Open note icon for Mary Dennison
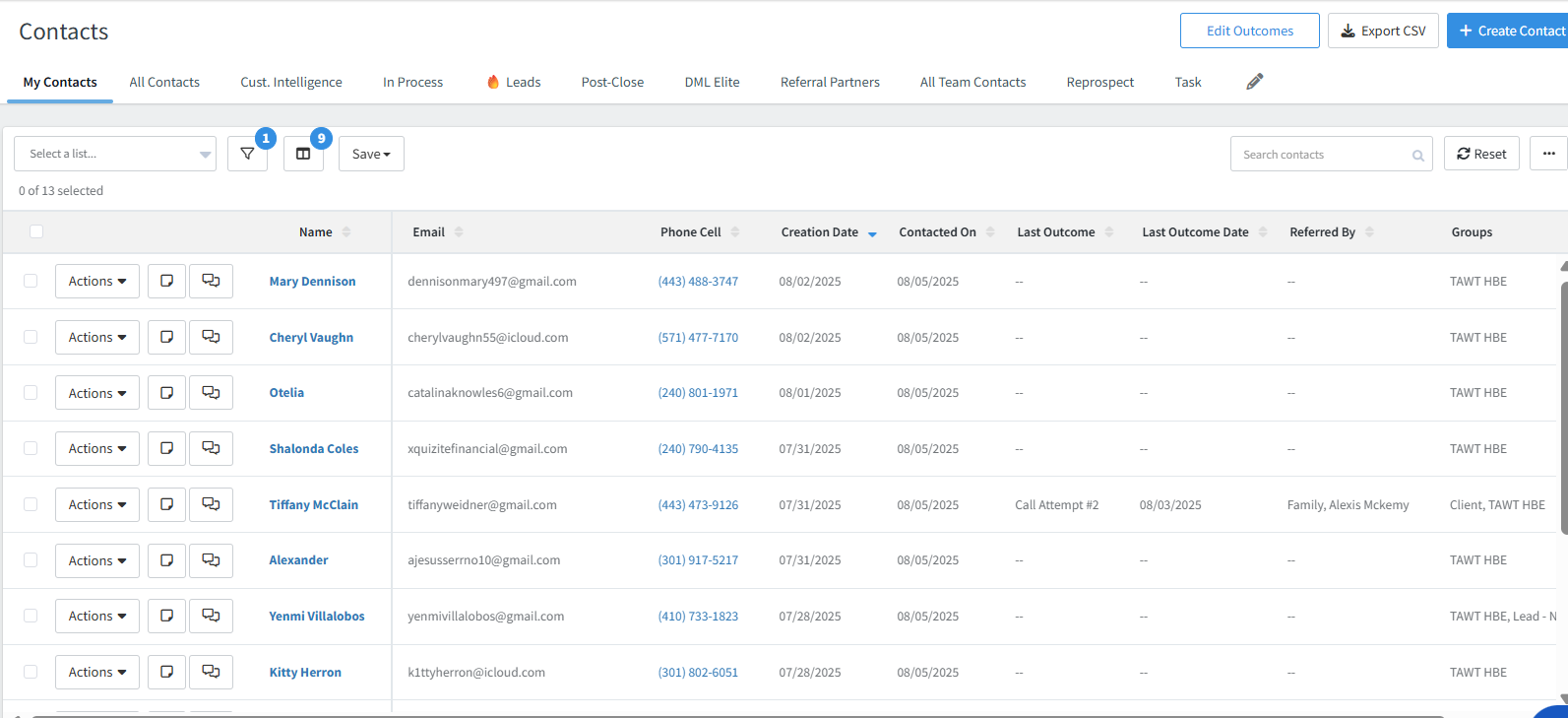This screenshot has width=1568, height=718. tap(167, 281)
